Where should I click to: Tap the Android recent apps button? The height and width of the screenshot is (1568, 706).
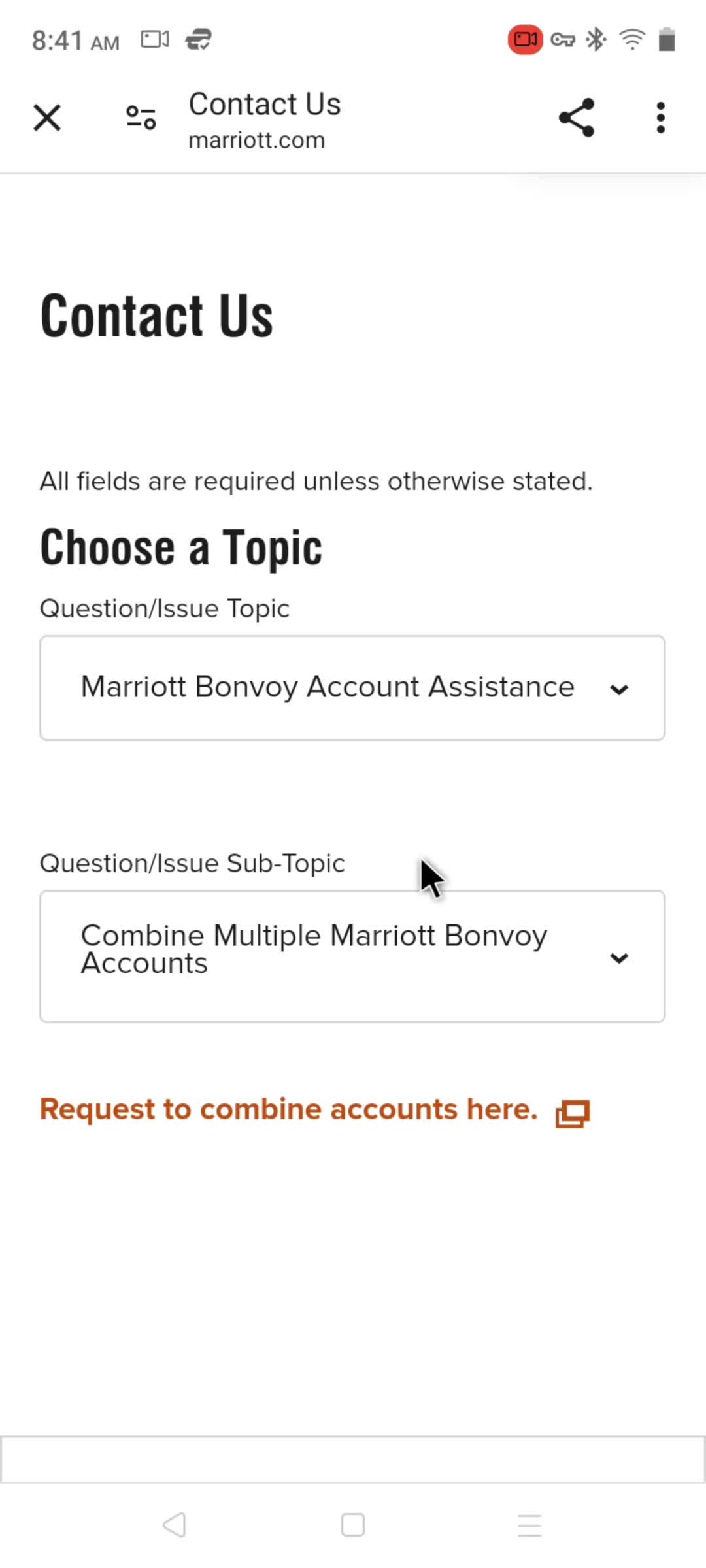click(529, 1526)
